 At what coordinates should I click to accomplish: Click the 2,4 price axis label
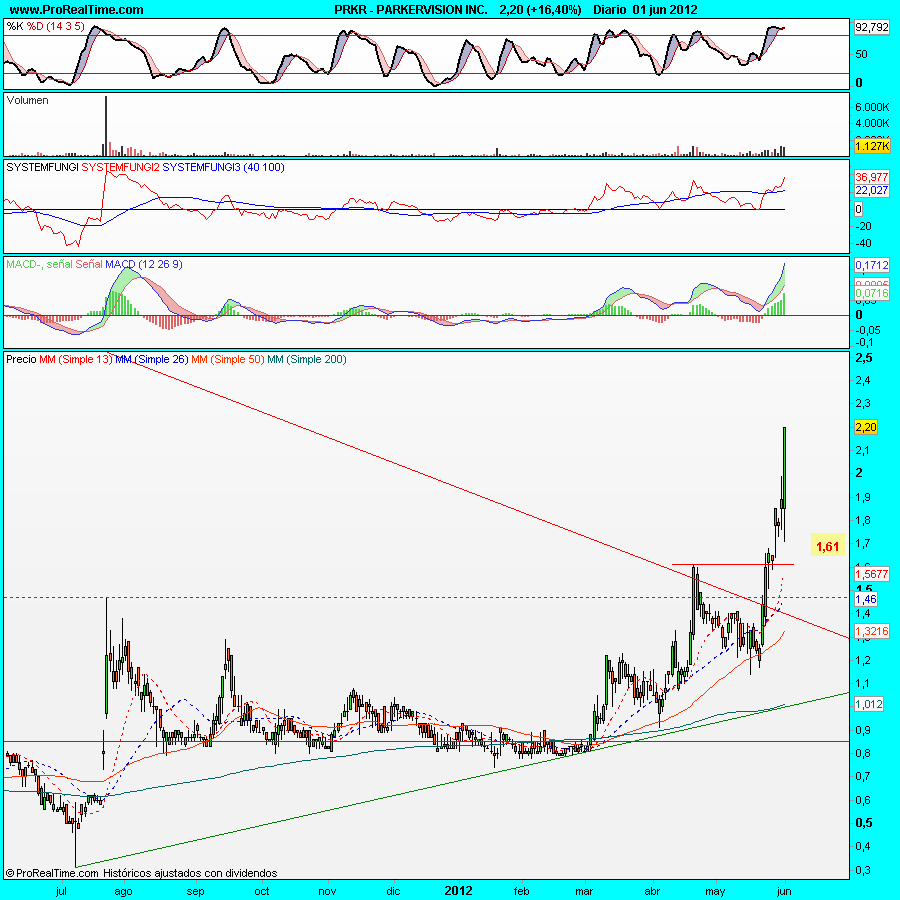863,381
